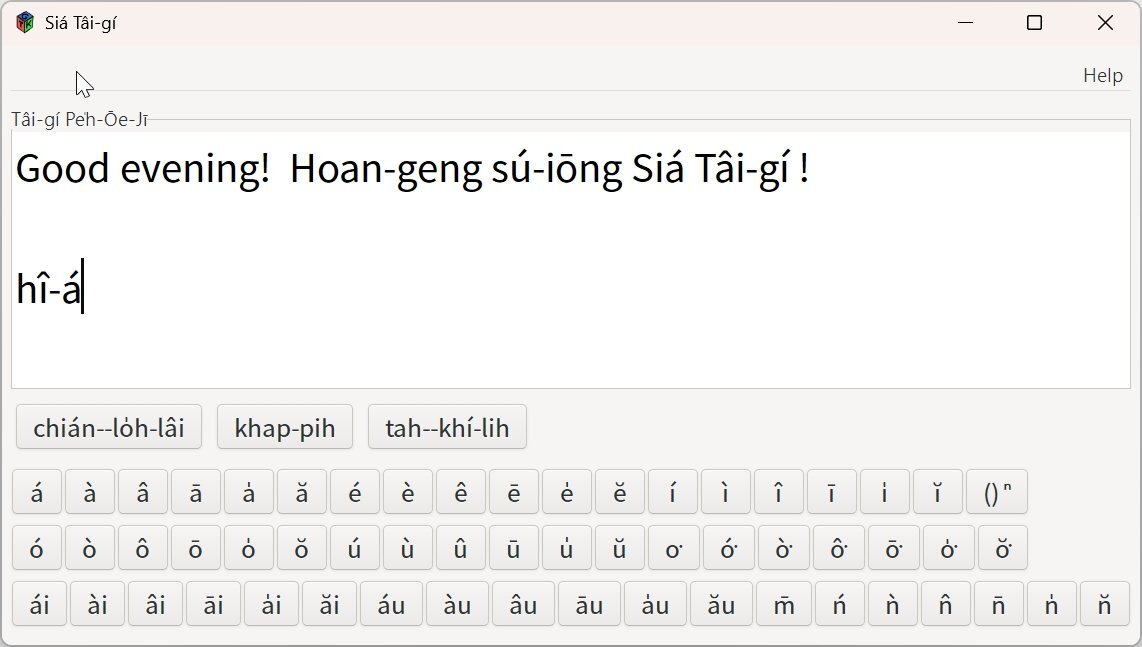Insert the "ū" macron character
1142x647 pixels.
click(513, 549)
